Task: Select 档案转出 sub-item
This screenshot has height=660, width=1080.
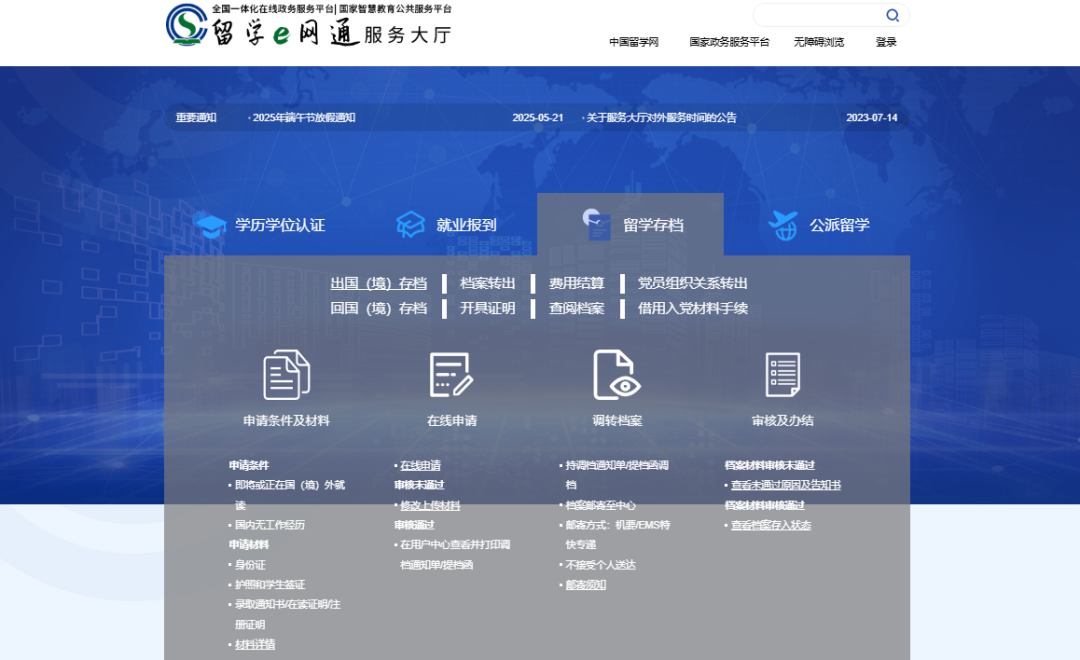Action: pos(488,283)
